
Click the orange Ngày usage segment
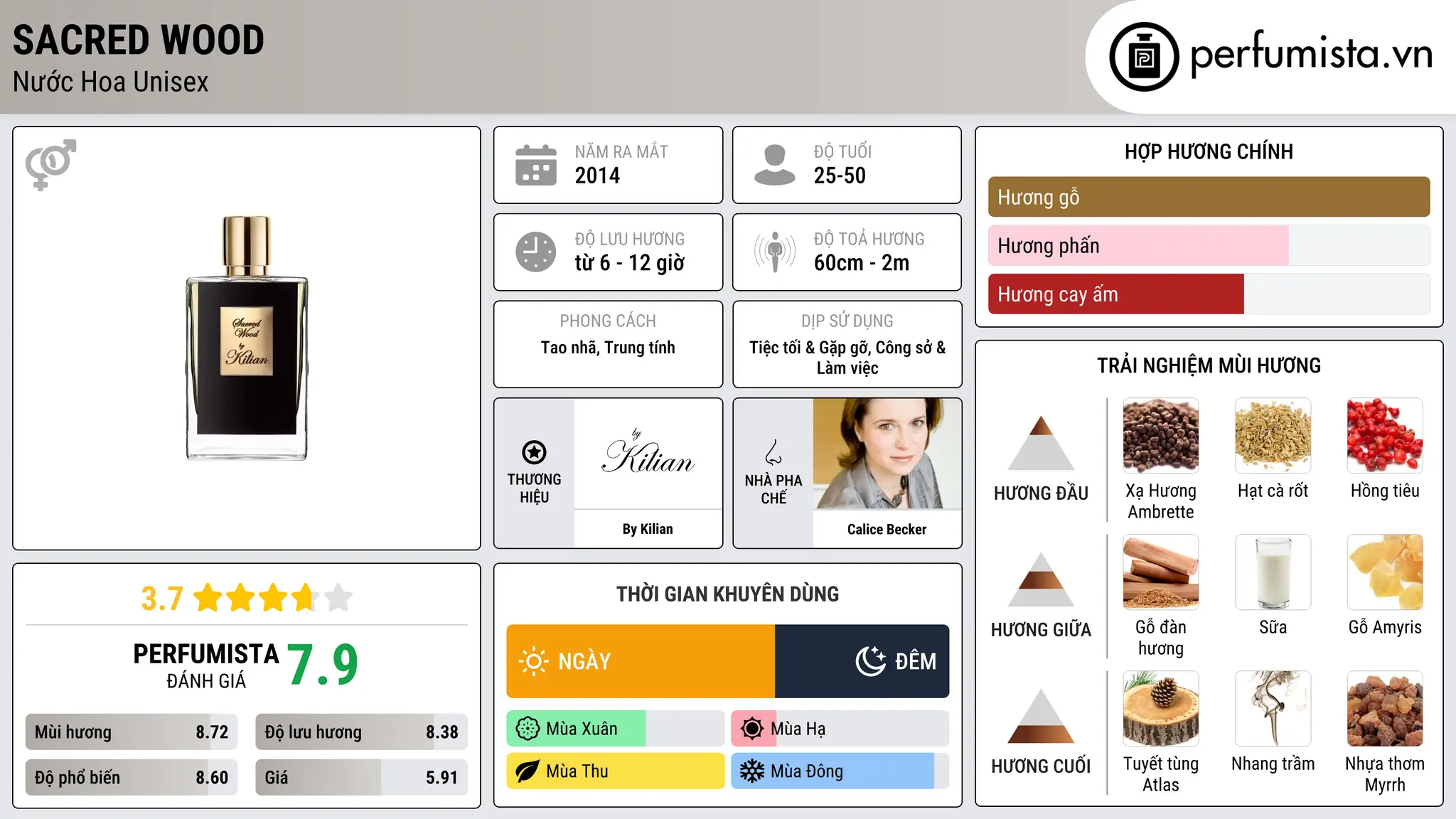click(641, 661)
